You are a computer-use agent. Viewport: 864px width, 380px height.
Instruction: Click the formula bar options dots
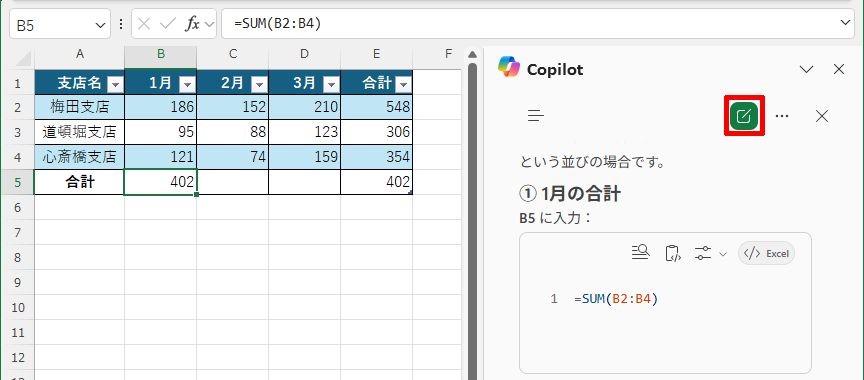pyautogui.click(x=121, y=24)
